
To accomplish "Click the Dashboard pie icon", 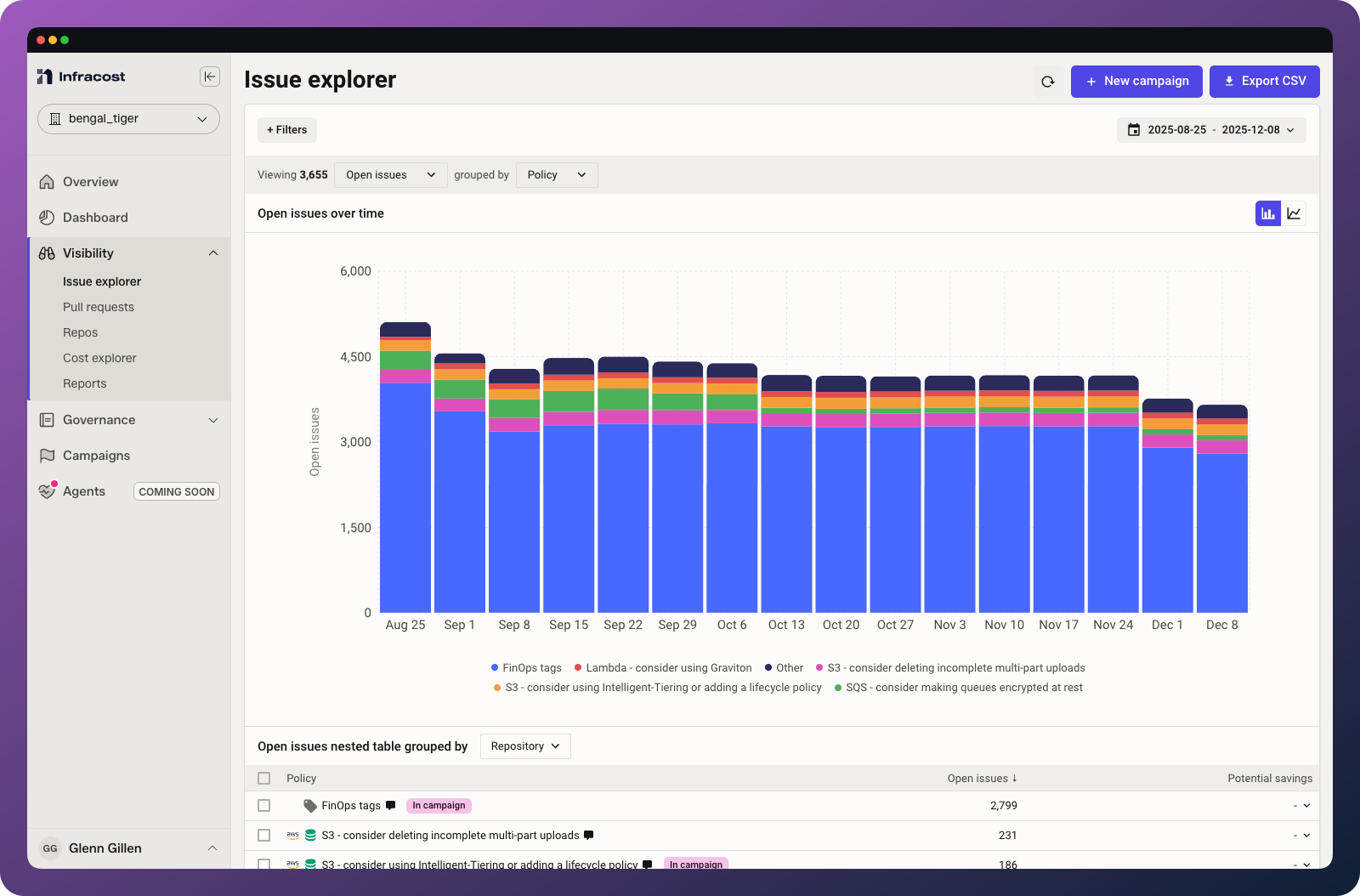I will [47, 218].
